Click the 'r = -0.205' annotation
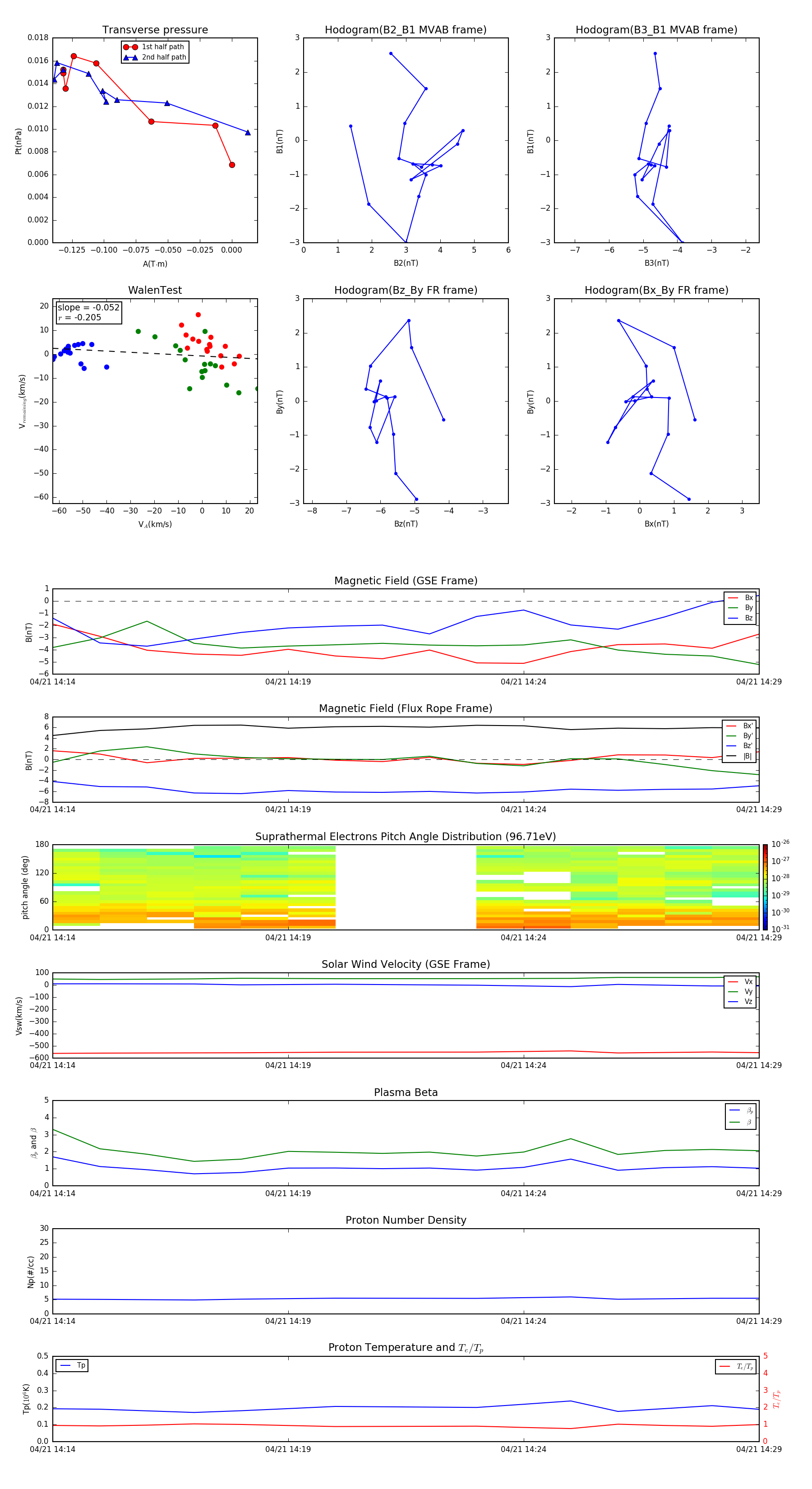The width and height of the screenshot is (812, 1489). click(x=80, y=317)
